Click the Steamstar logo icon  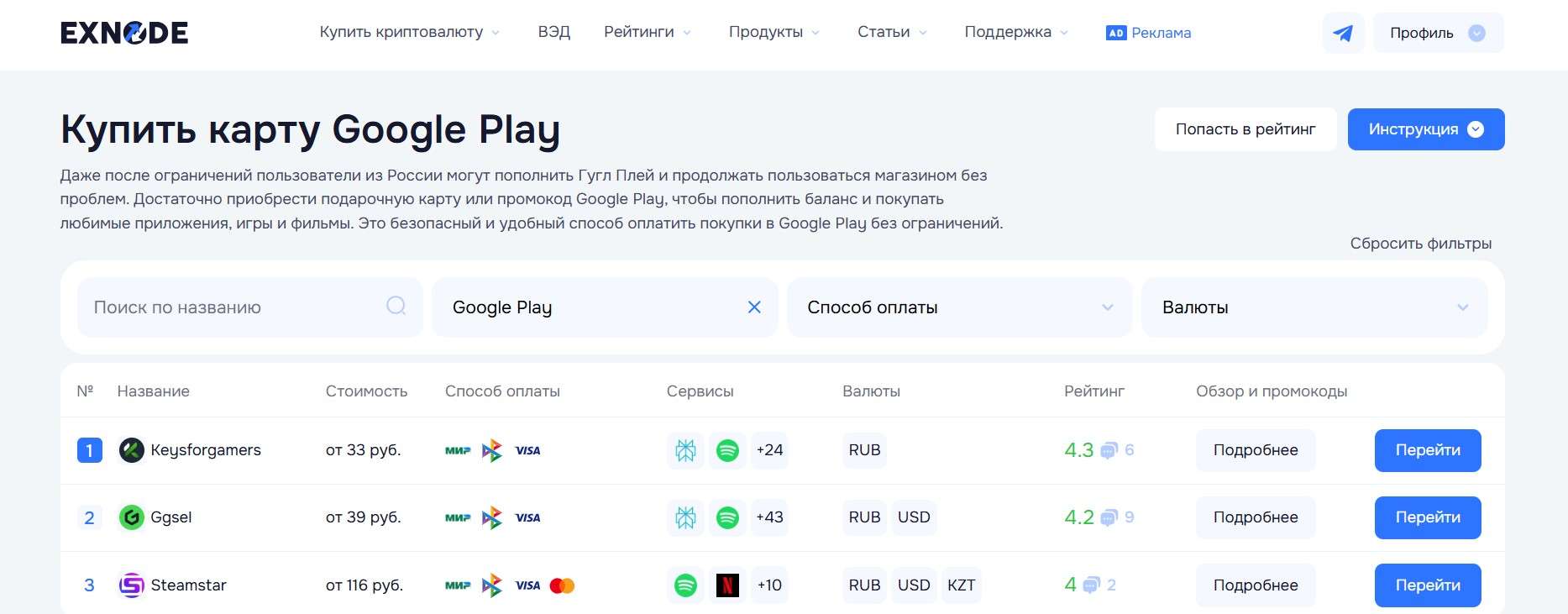[x=131, y=585]
